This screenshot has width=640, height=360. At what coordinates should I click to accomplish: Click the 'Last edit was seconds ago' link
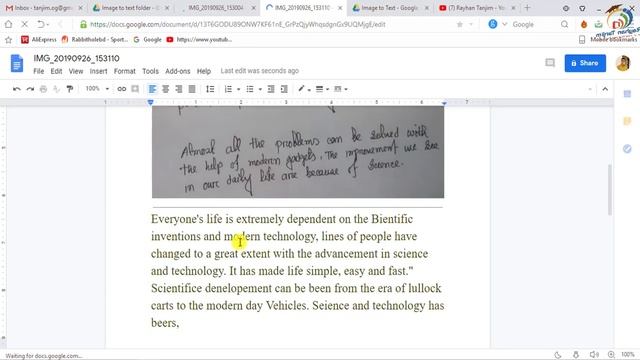click(x=260, y=71)
